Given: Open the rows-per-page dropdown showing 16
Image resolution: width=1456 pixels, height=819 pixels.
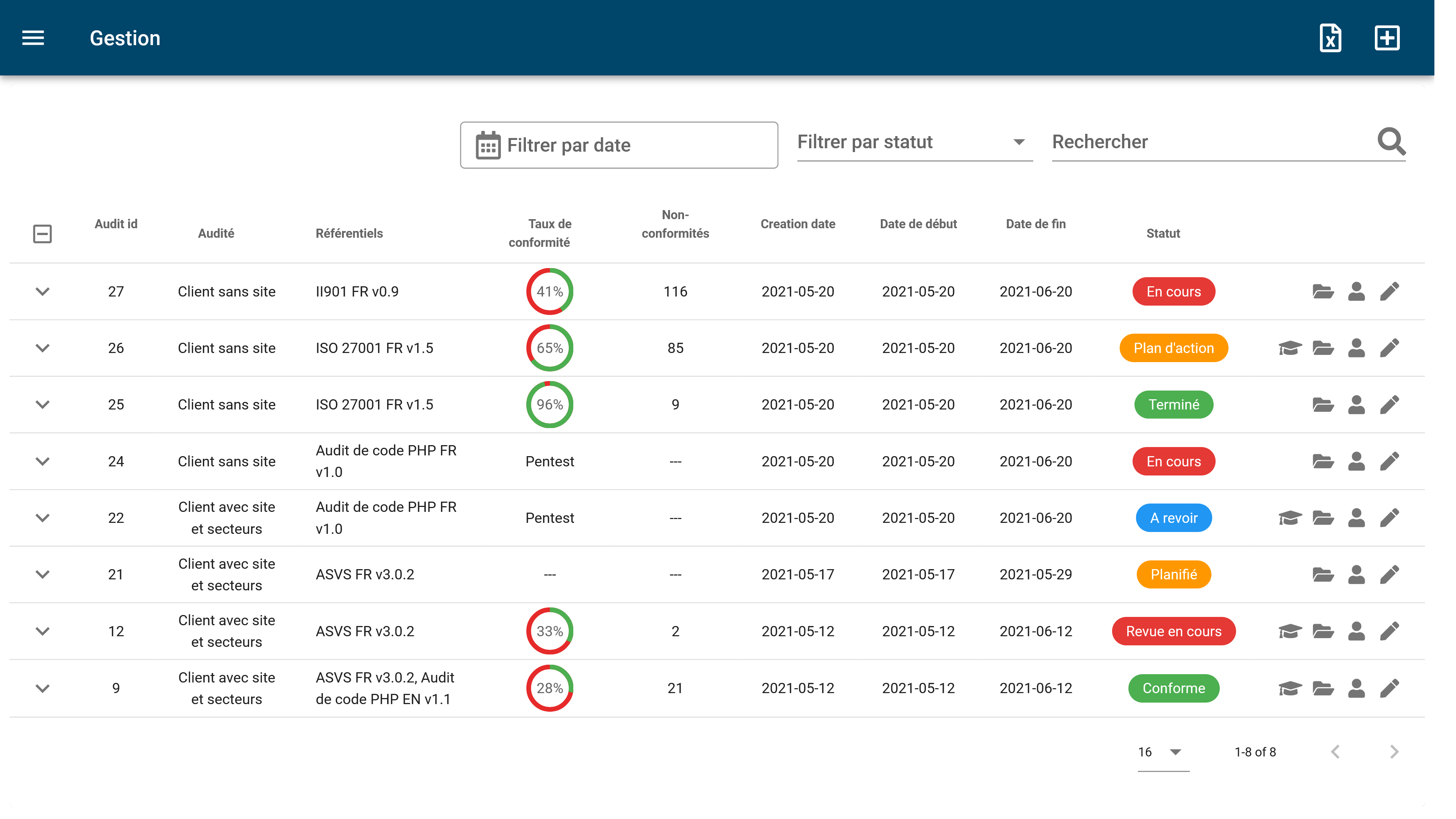Looking at the screenshot, I should (x=1159, y=752).
